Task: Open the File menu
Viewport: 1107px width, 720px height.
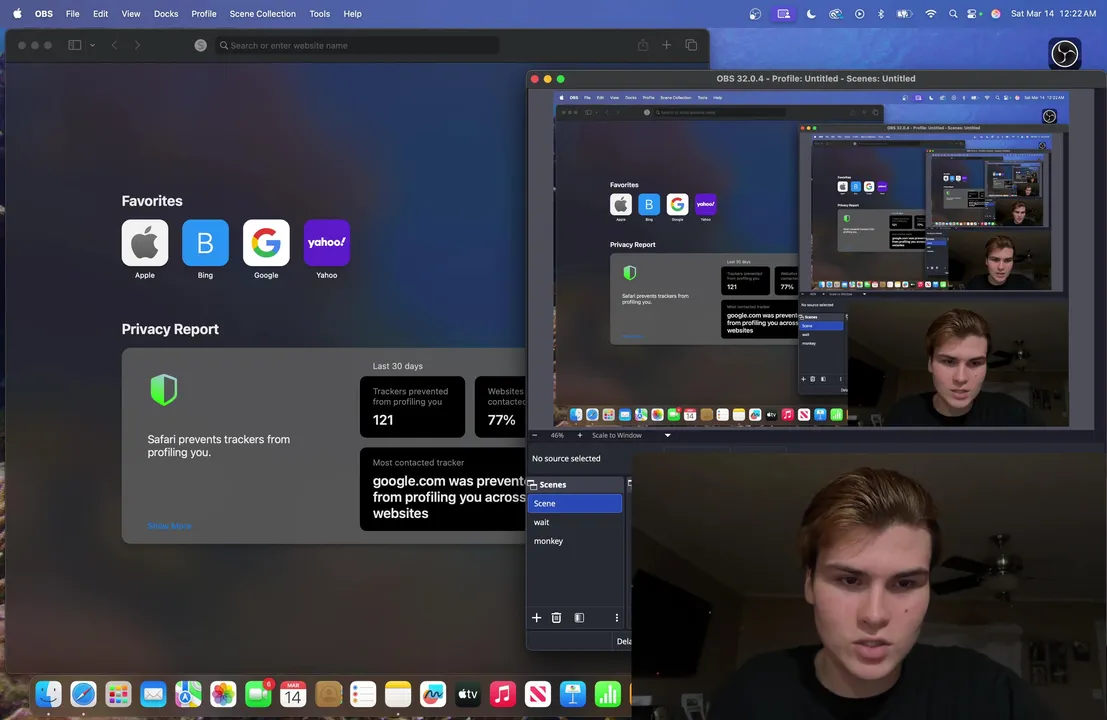Action: [73, 13]
